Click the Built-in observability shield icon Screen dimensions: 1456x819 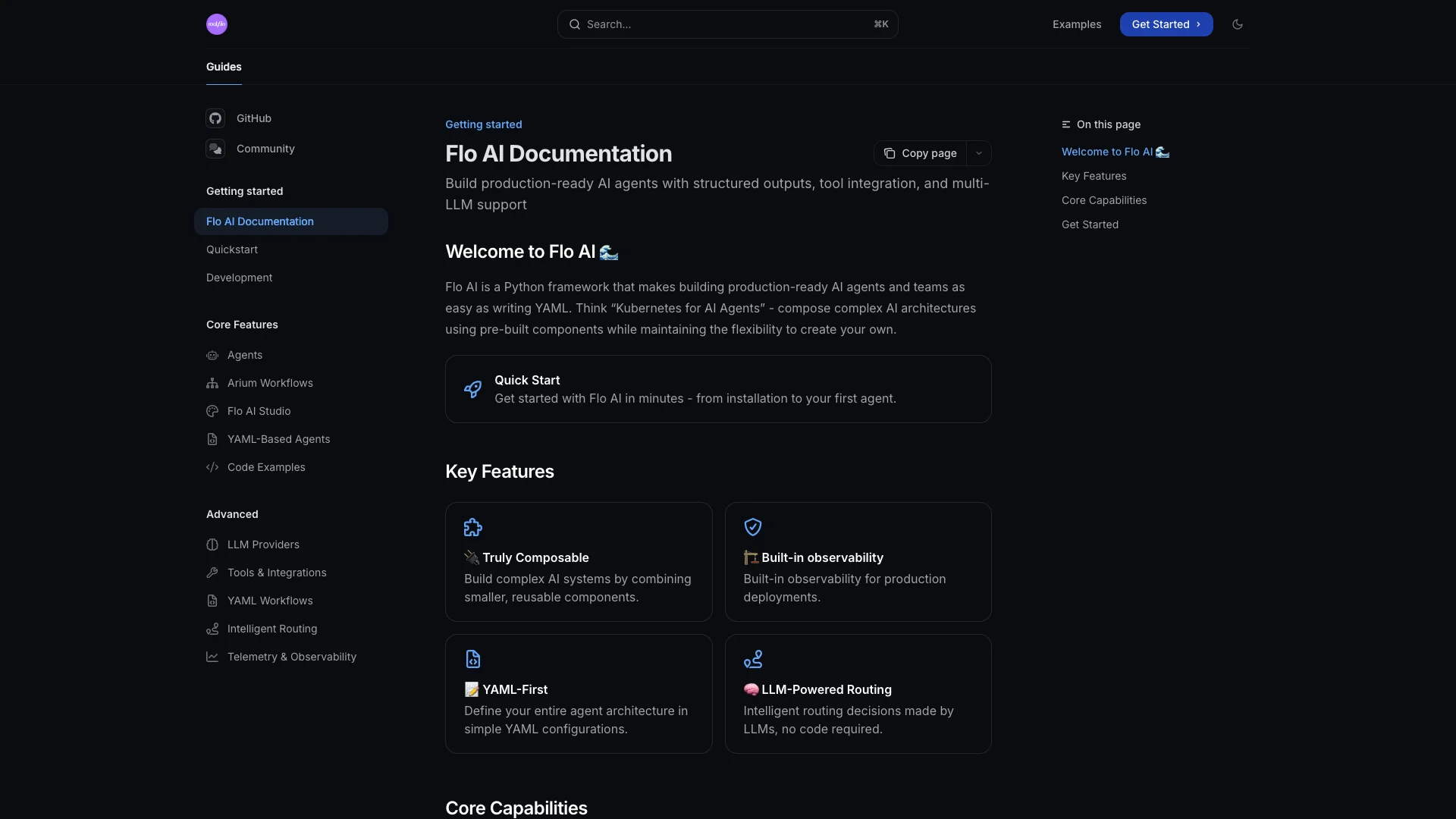pyautogui.click(x=752, y=527)
